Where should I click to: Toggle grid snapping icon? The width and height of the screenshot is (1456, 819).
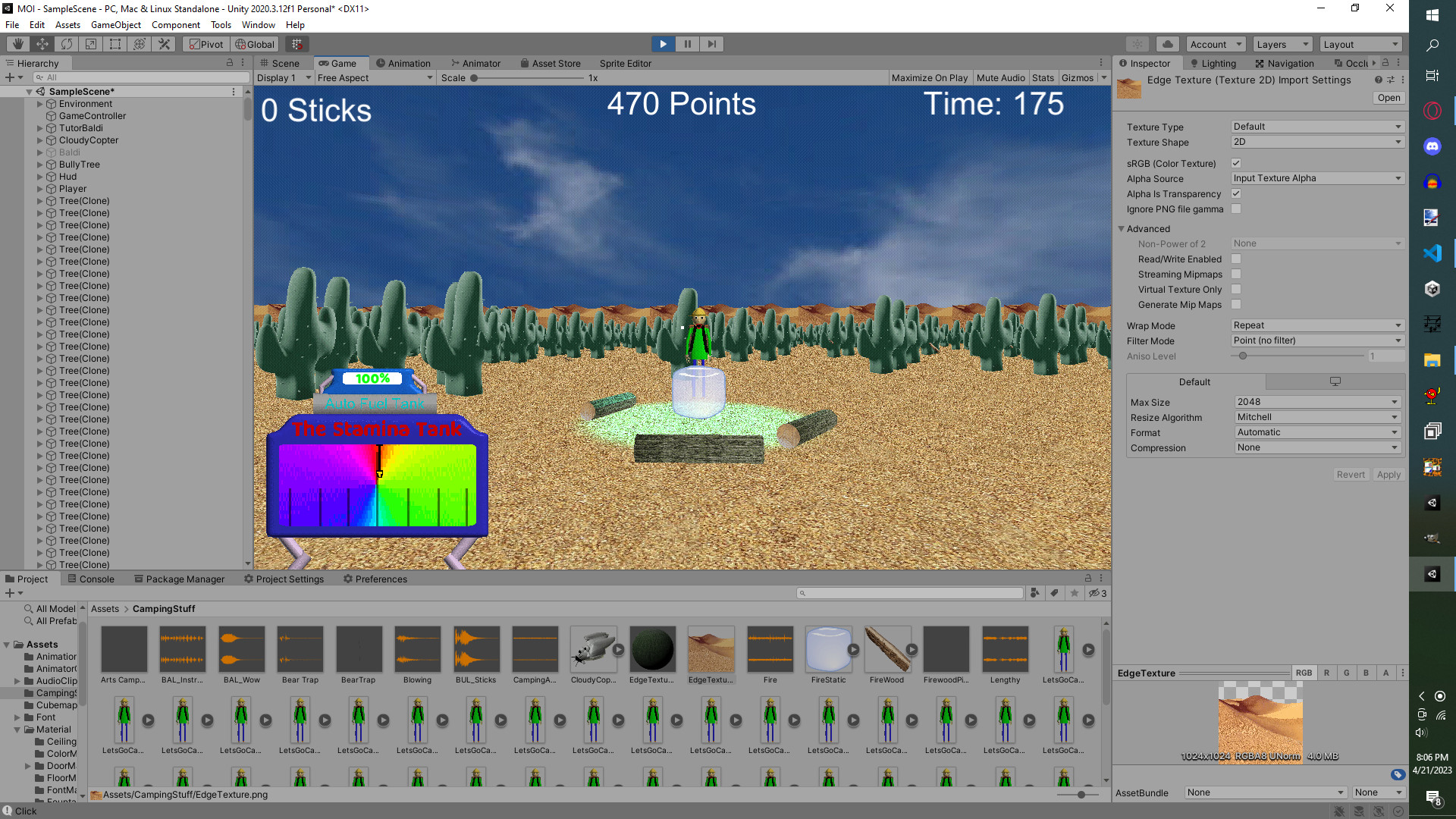(x=297, y=44)
